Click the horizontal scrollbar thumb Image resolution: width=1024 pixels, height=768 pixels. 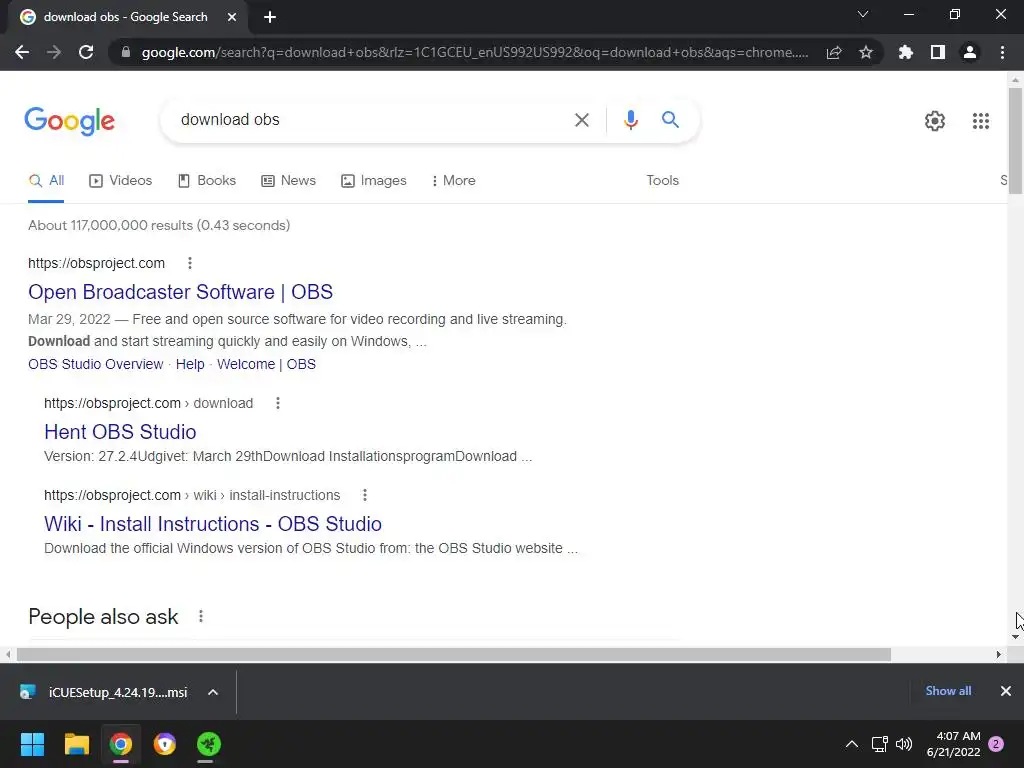click(x=454, y=654)
